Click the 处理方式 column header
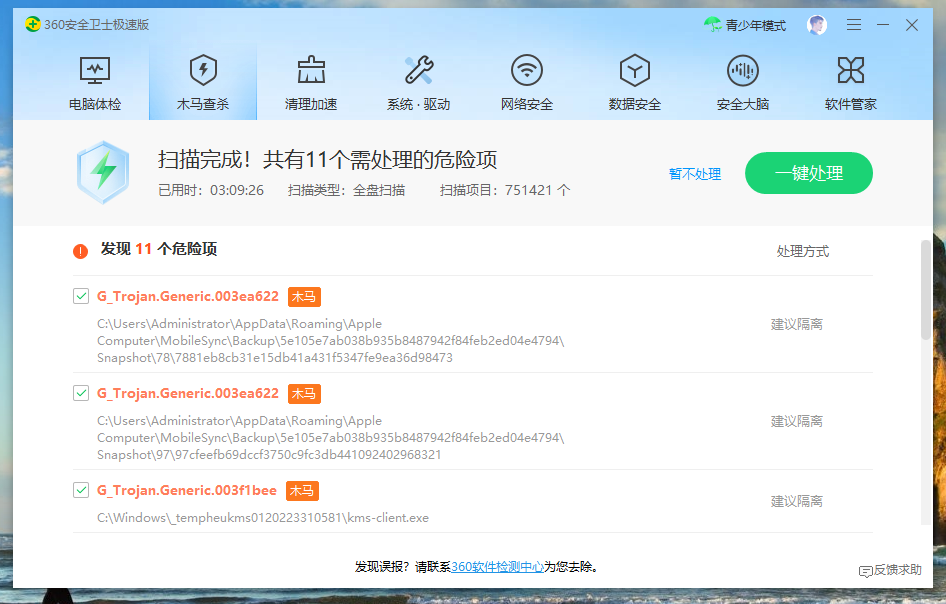 802,252
